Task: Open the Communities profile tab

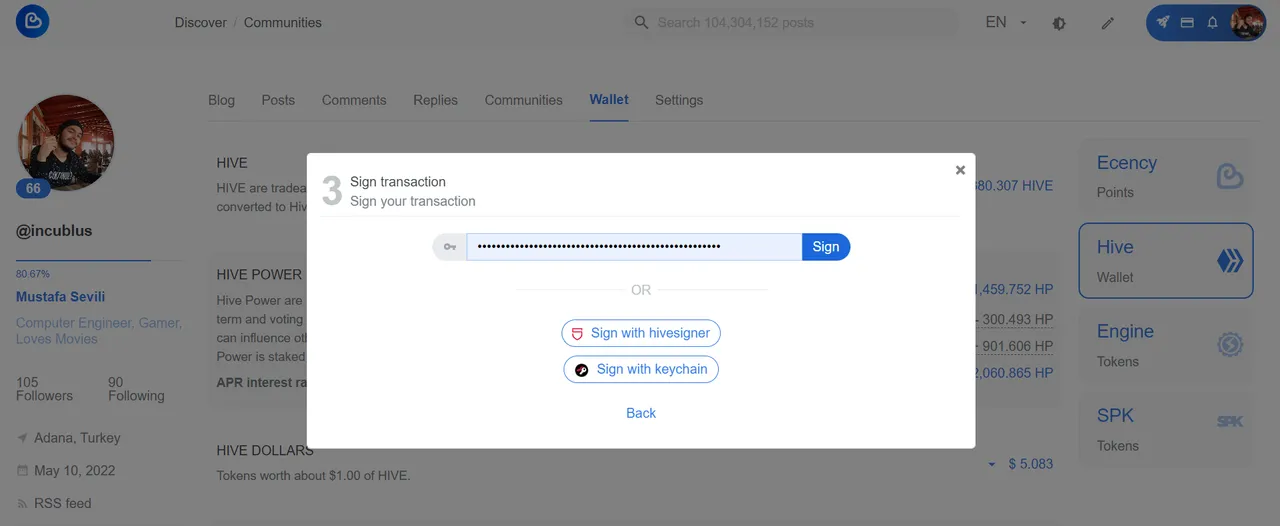Action: point(523,100)
